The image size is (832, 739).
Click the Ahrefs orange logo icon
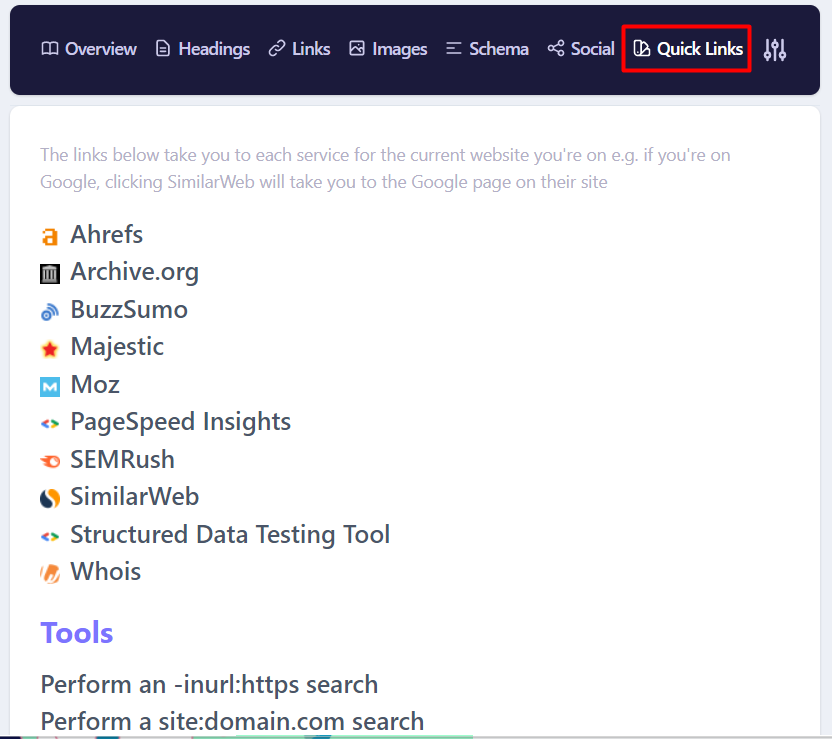click(x=50, y=236)
